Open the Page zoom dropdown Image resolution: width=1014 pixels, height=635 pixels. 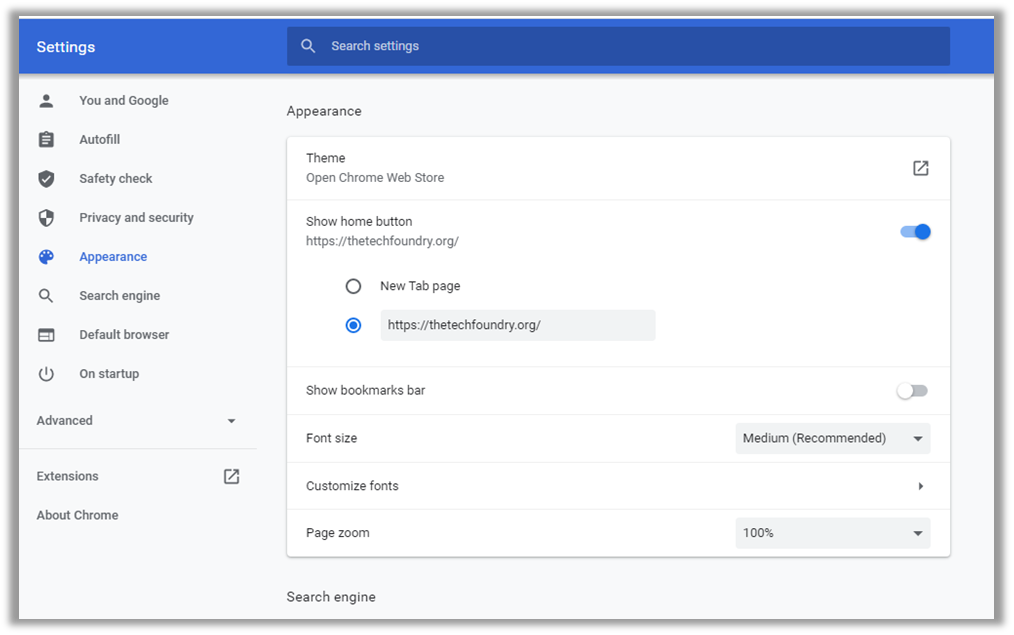point(833,533)
